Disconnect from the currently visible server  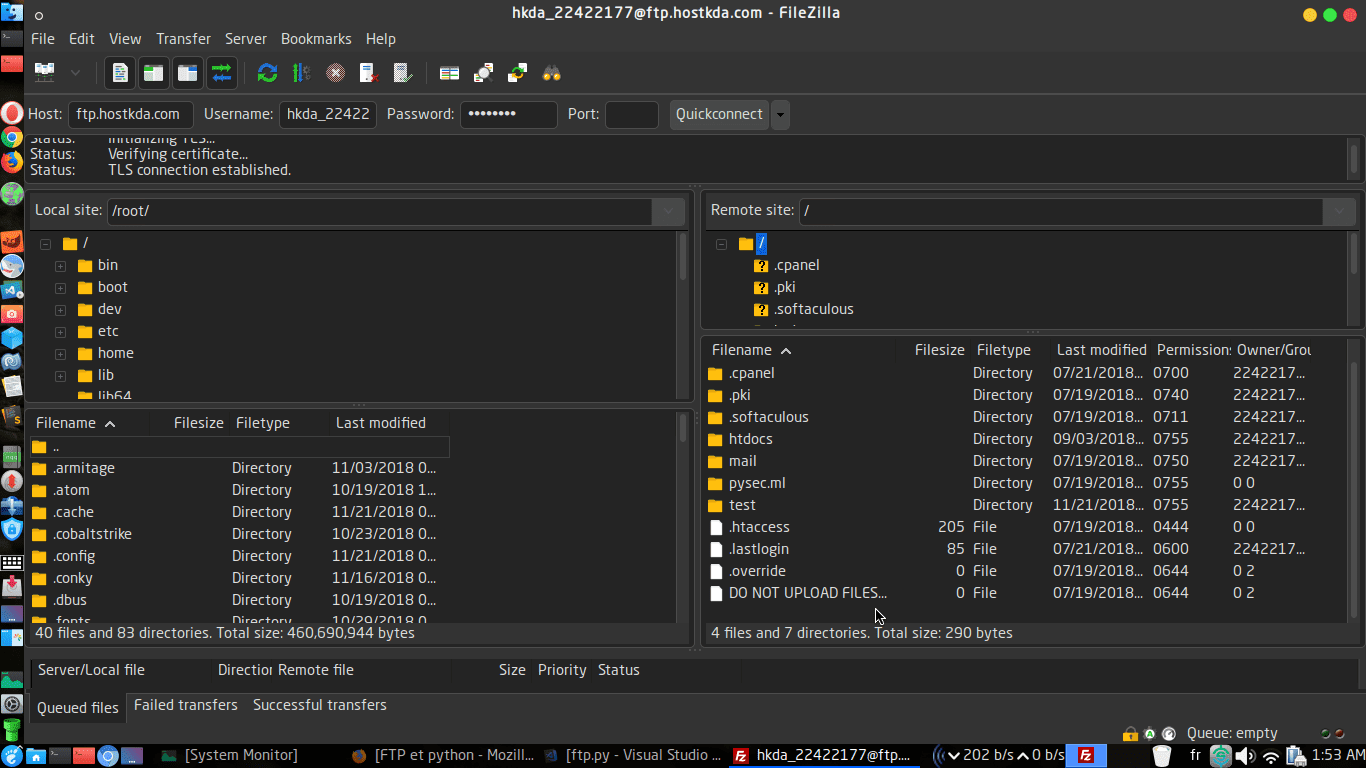click(369, 72)
